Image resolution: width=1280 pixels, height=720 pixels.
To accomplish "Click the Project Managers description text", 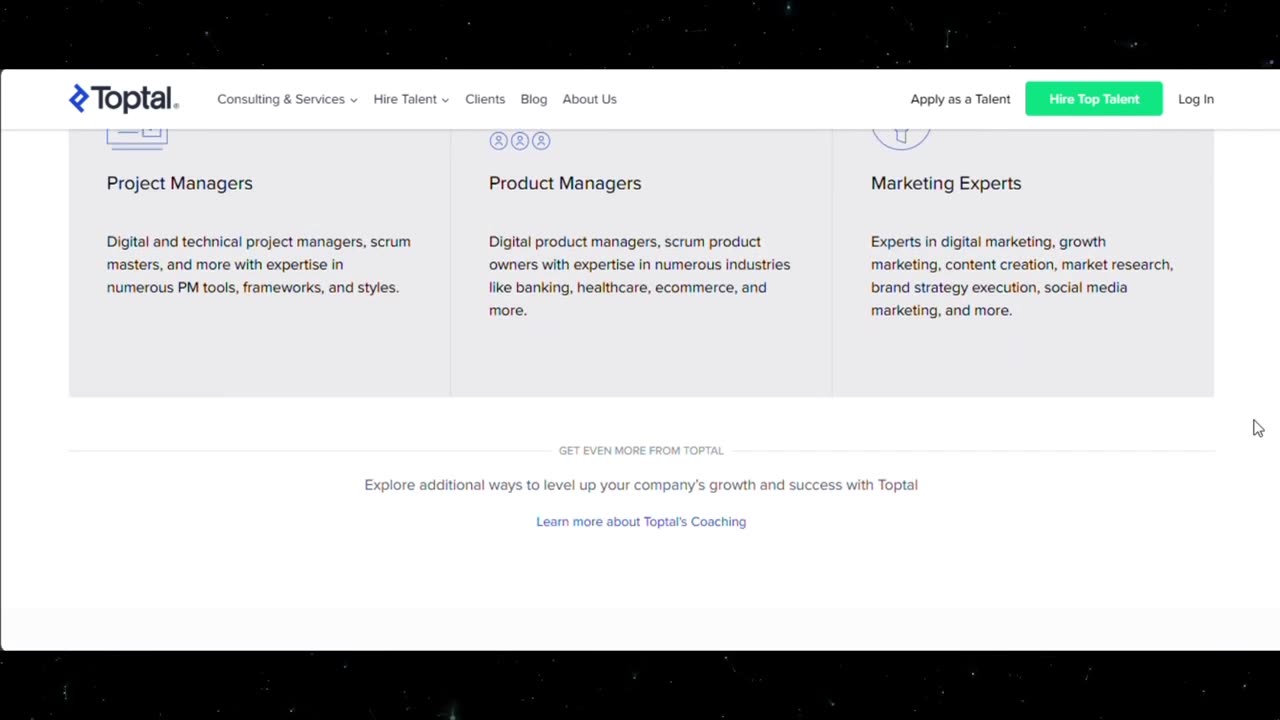I will pos(258,264).
